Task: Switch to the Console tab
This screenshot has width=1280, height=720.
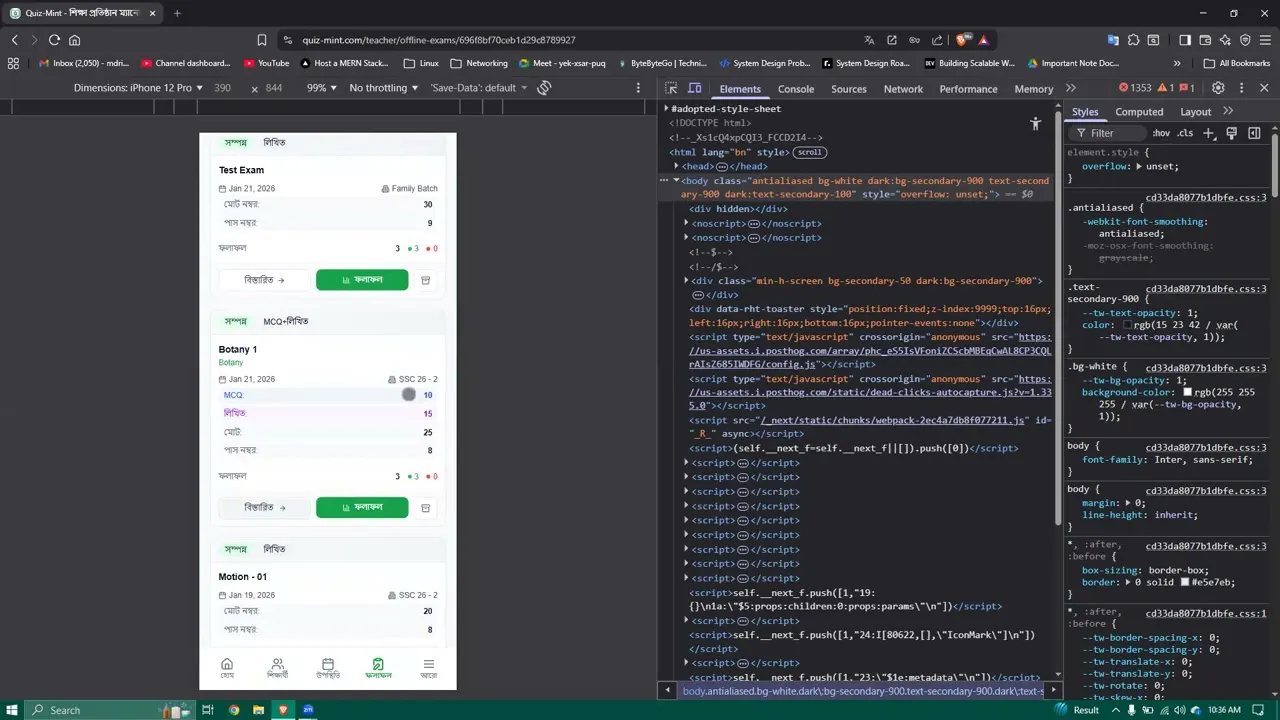Action: point(796,89)
